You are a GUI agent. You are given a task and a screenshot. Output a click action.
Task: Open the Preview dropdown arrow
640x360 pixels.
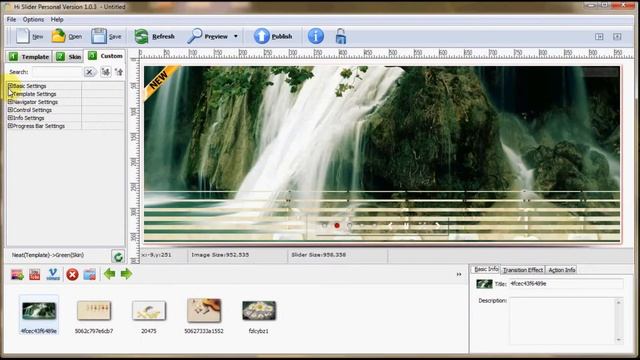(236, 36)
